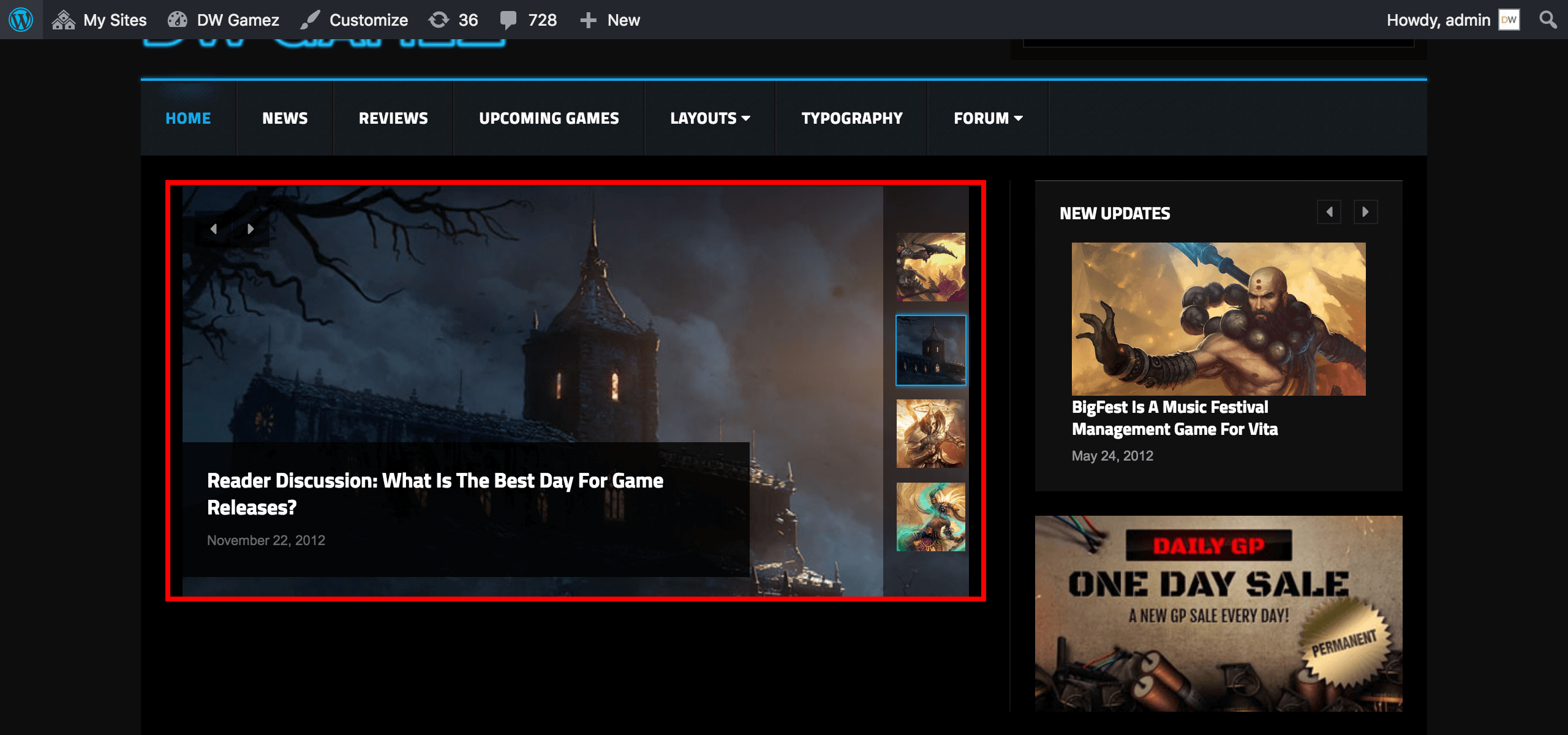The height and width of the screenshot is (735, 1568).
Task: Open the admin bar search icon
Action: click(x=1548, y=20)
